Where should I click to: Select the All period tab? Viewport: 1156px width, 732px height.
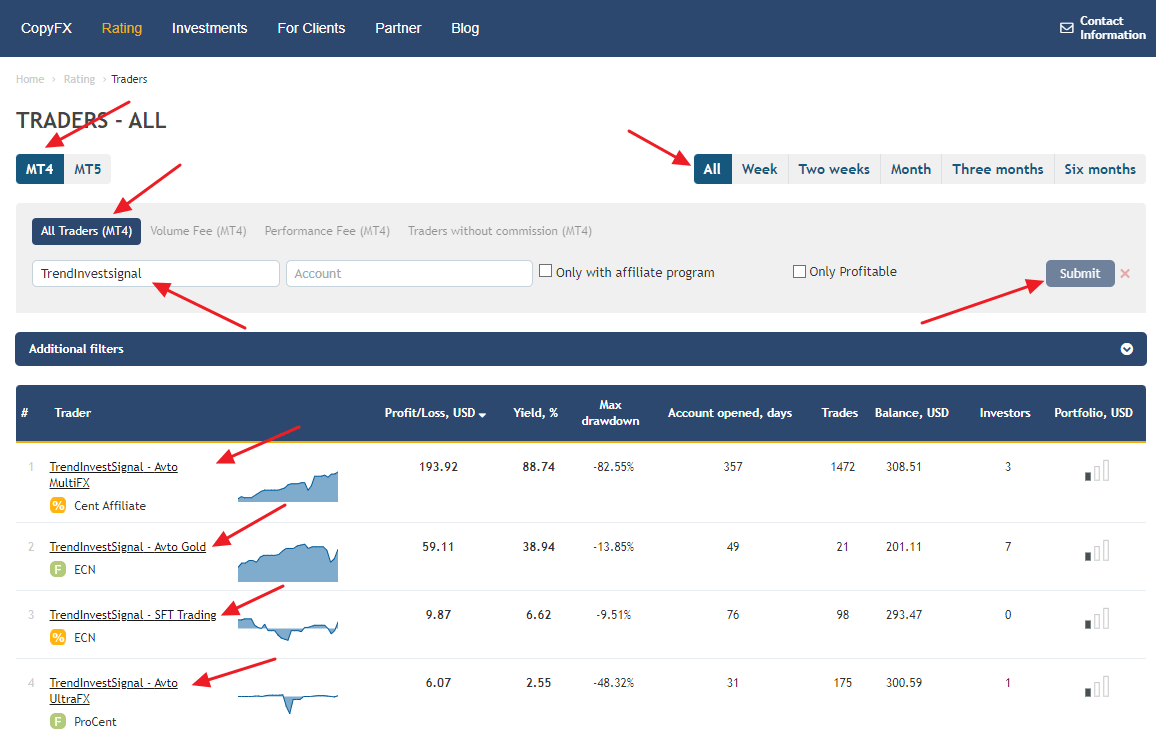pos(712,169)
